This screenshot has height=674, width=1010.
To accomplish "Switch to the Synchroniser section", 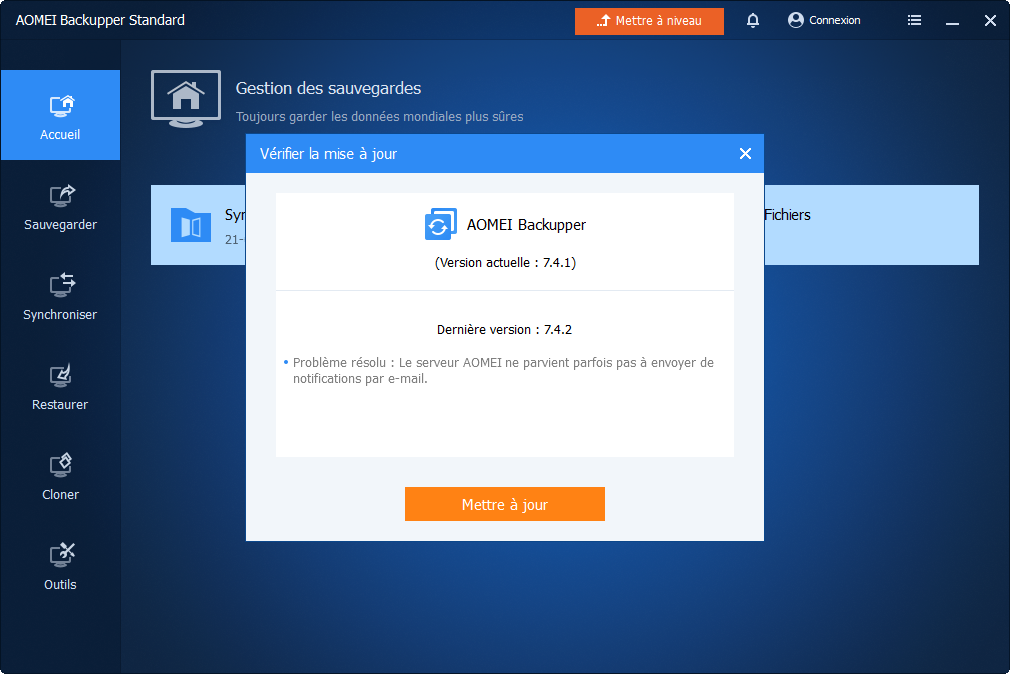I will point(60,296).
